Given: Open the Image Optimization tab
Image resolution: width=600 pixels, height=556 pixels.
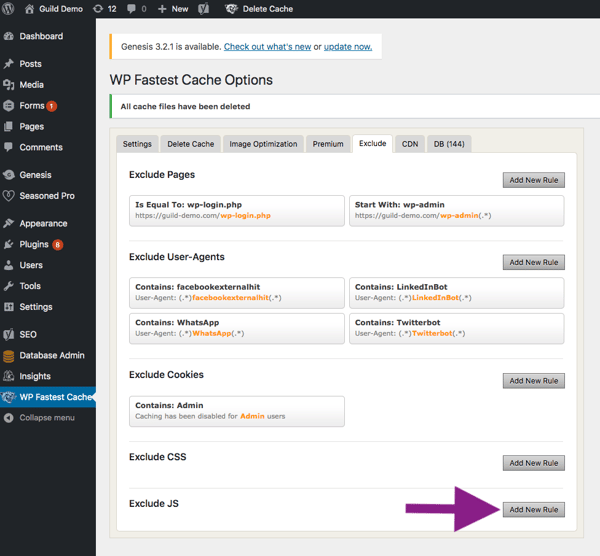Looking at the screenshot, I should tap(263, 144).
